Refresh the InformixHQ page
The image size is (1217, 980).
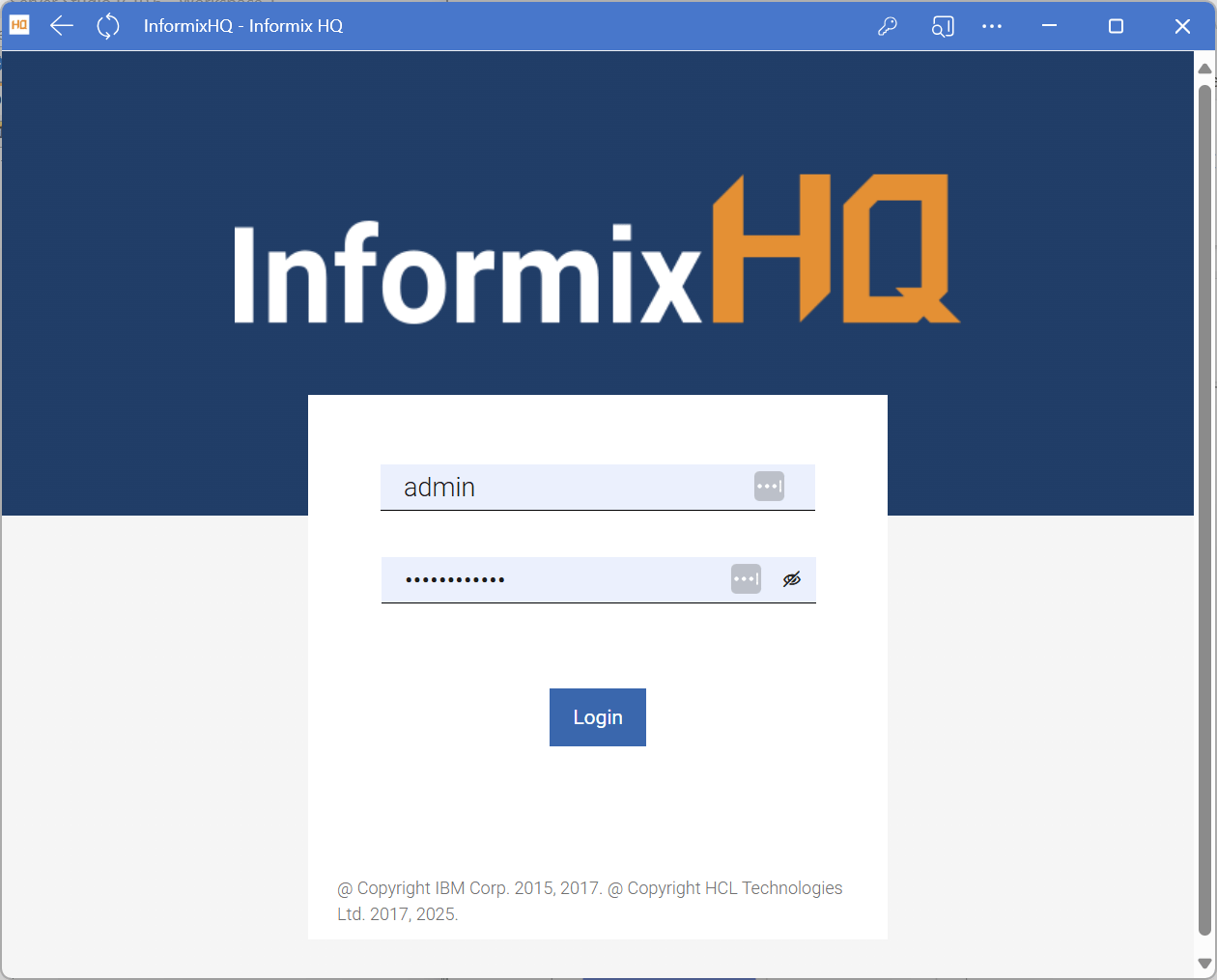[x=108, y=26]
